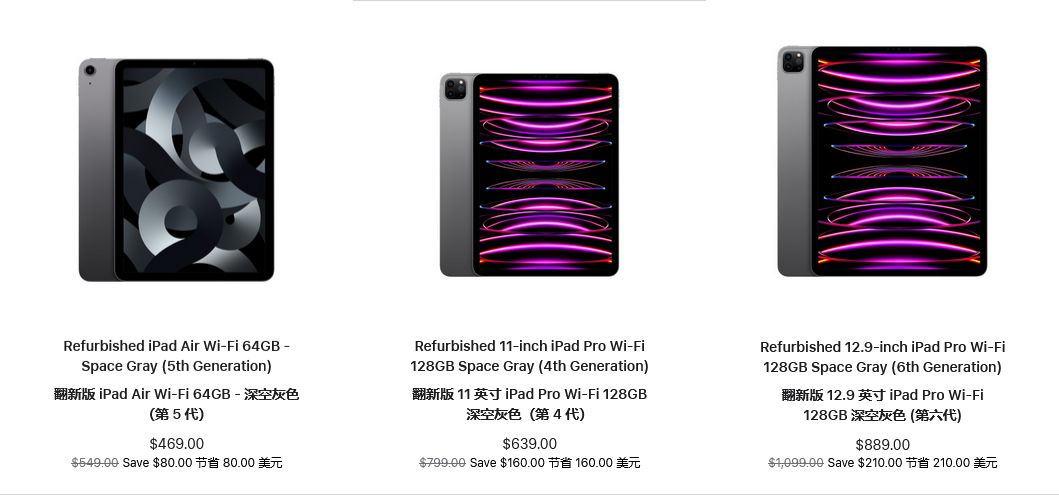
Task: Click the Save $80.00 text
Action: (x=156, y=463)
